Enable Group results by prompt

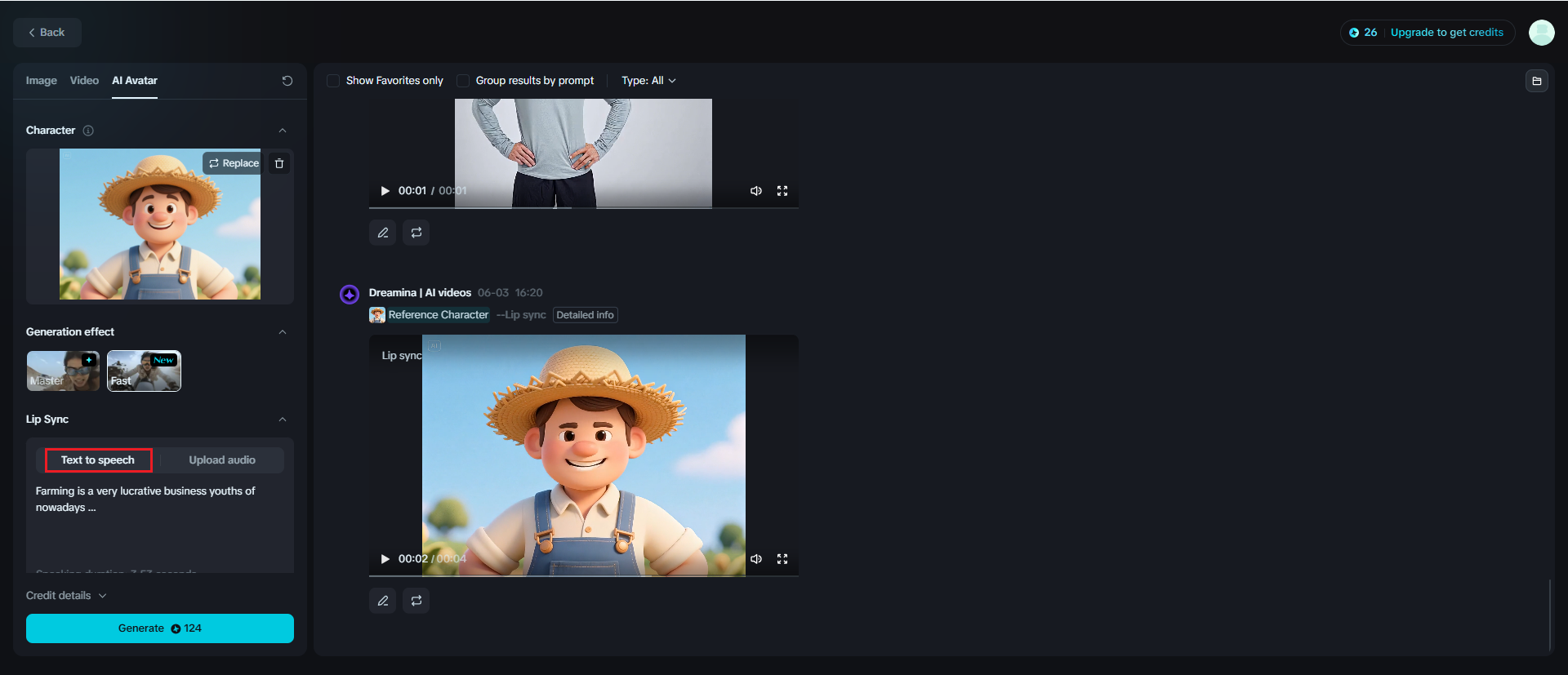click(463, 81)
